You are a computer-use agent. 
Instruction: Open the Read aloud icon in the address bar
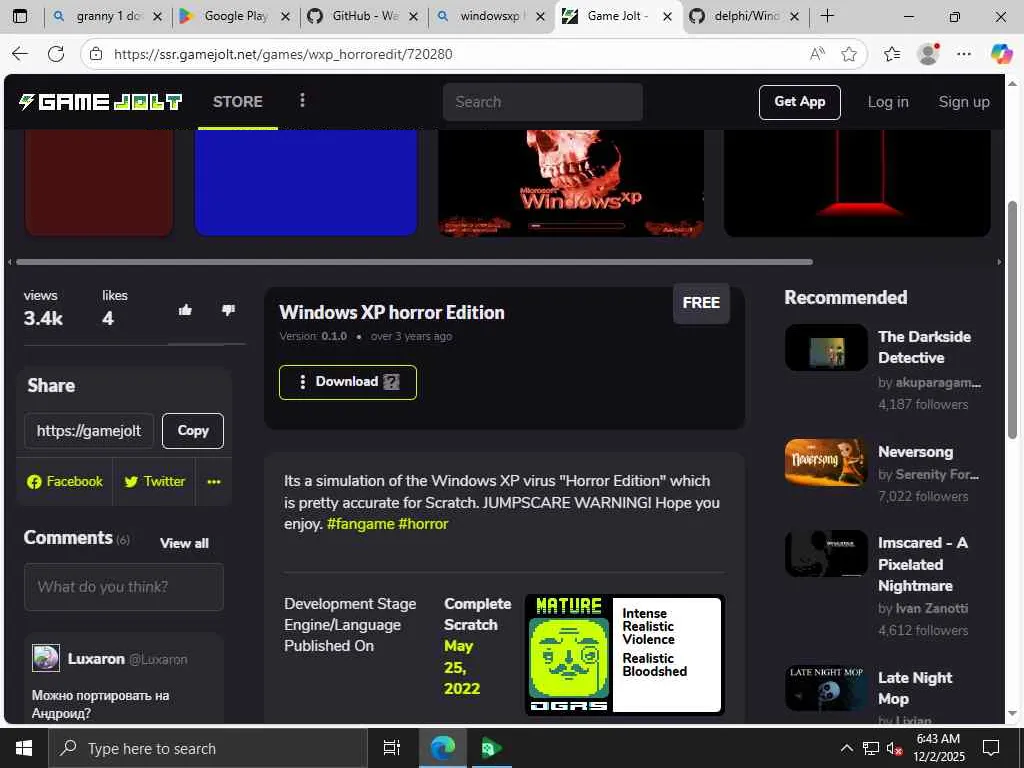[x=817, y=54]
